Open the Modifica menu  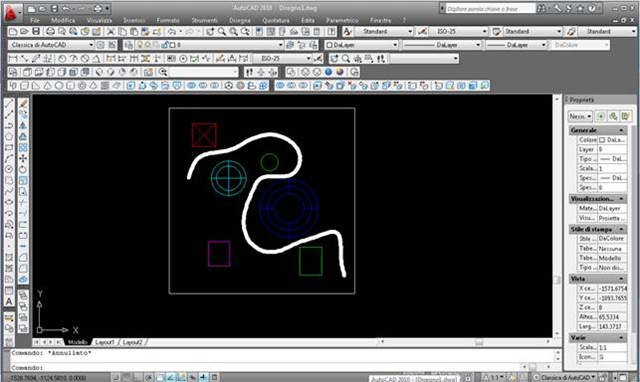pyautogui.click(x=63, y=20)
